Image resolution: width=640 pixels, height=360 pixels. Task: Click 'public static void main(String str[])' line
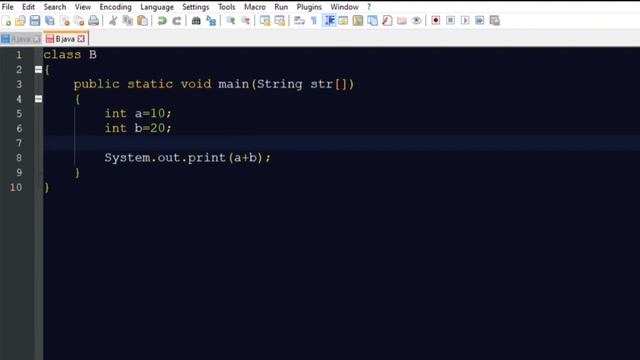click(214, 84)
